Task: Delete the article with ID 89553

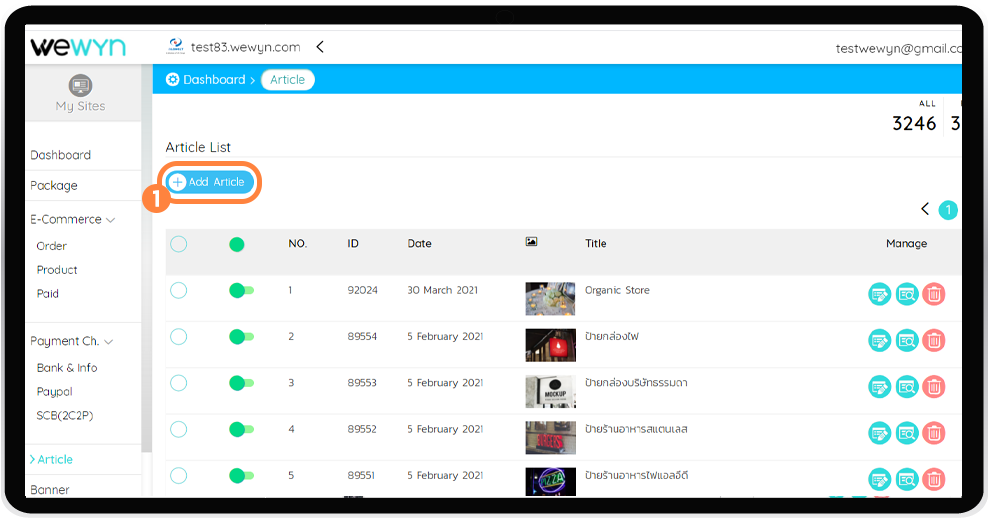Action: [x=934, y=386]
